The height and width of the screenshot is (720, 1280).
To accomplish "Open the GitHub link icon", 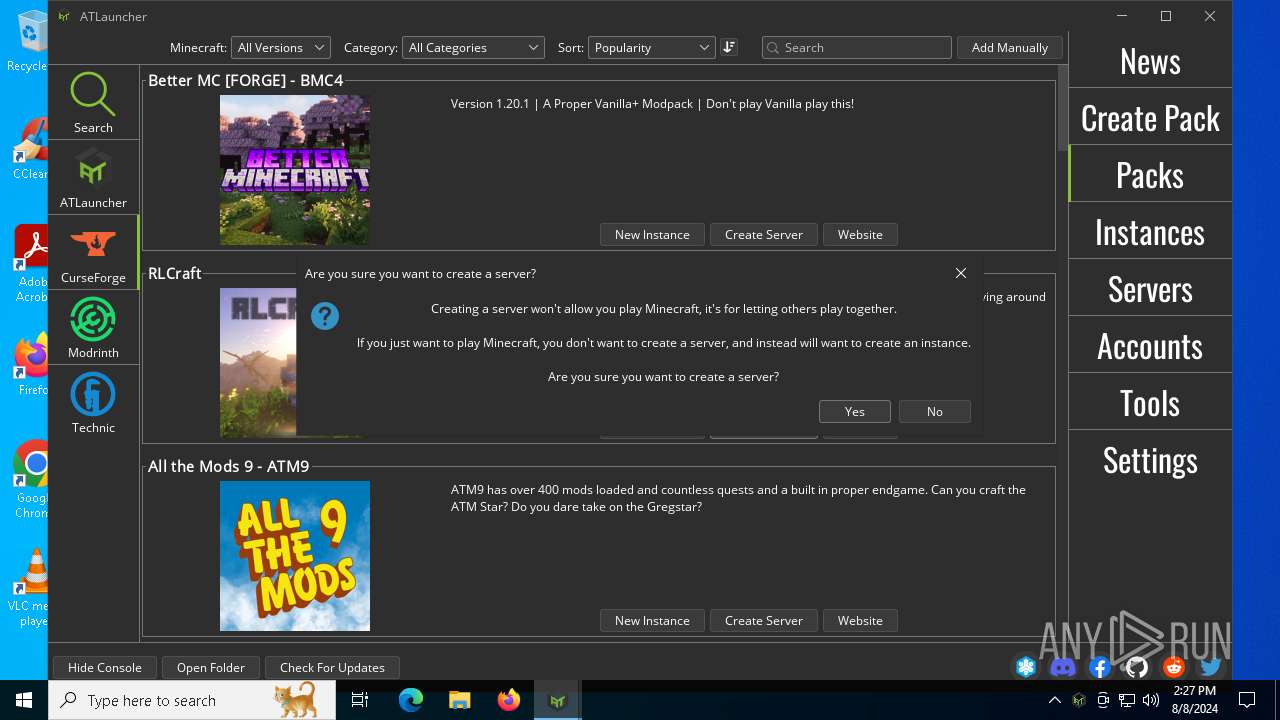I will [x=1137, y=667].
